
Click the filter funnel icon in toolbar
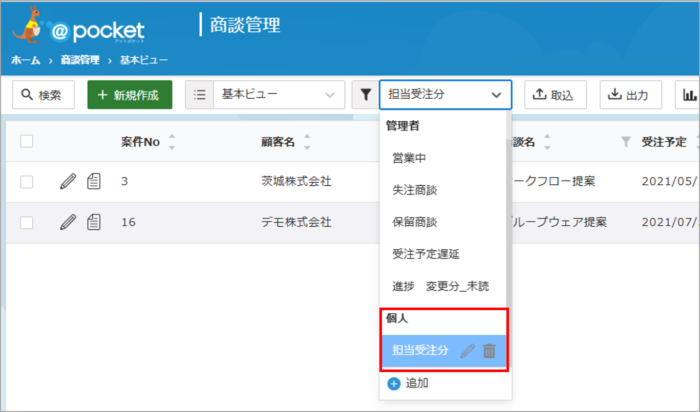point(366,95)
